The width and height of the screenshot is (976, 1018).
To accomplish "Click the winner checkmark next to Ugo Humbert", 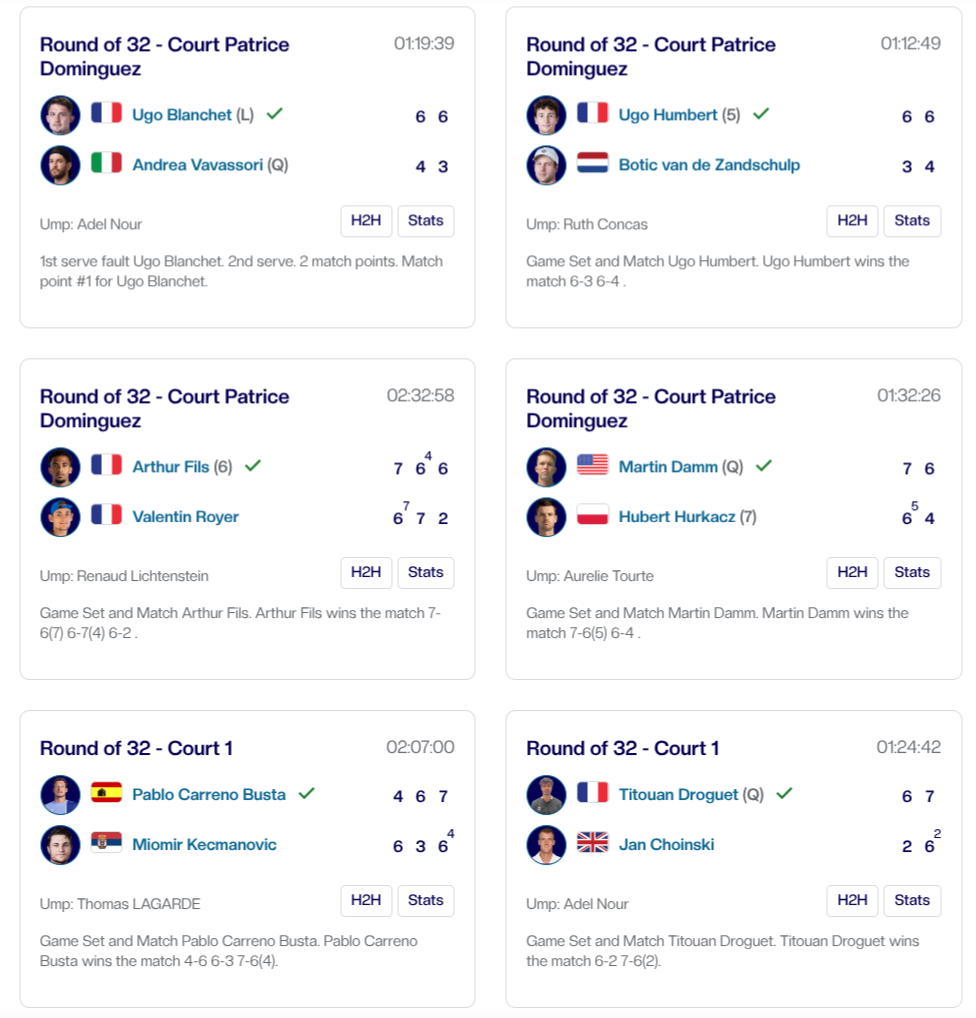I will point(761,114).
